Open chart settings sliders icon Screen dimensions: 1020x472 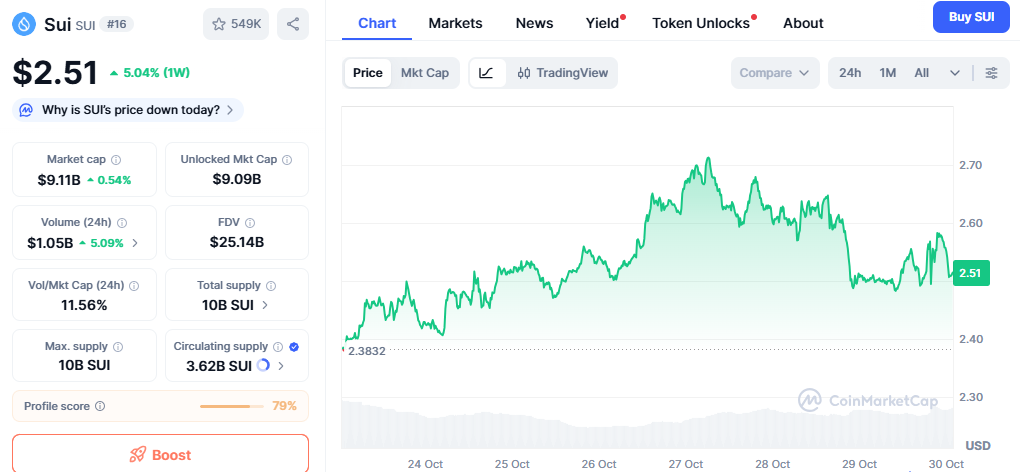click(991, 73)
